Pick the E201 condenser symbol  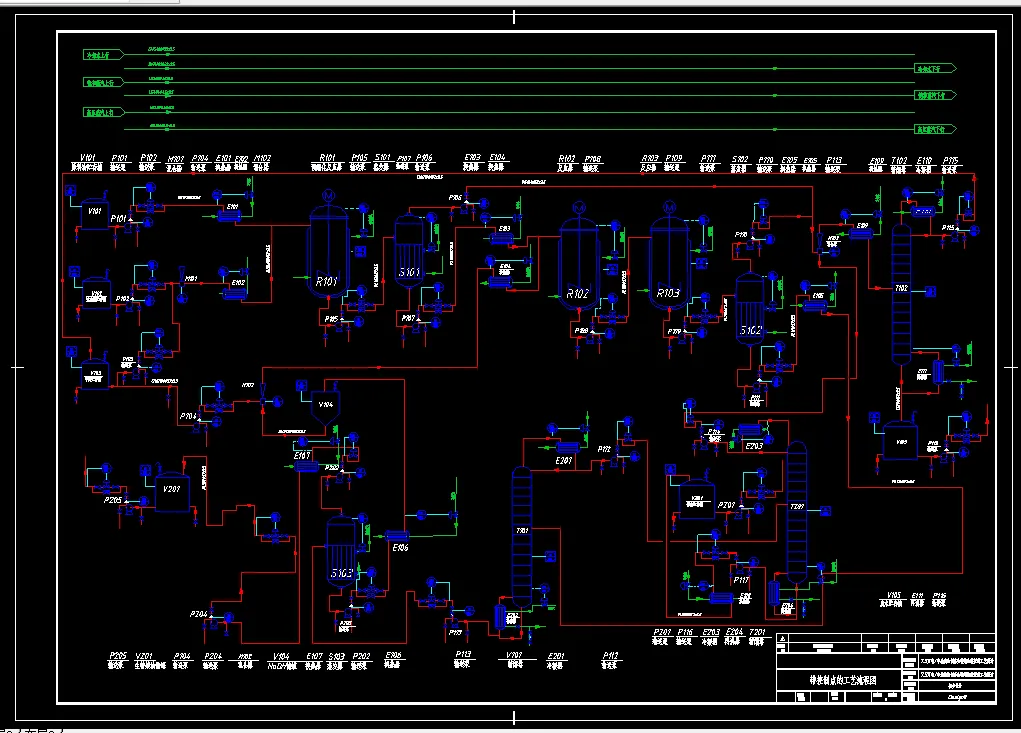coord(567,447)
